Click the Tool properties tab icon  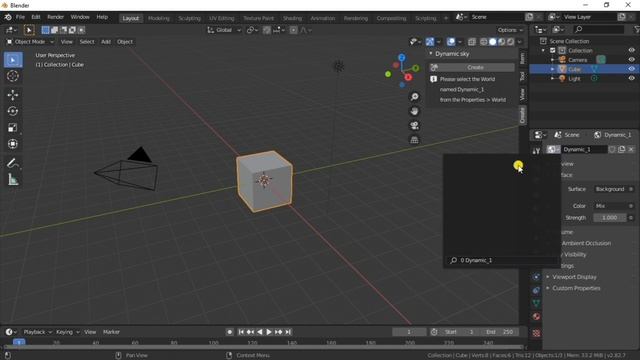coord(536,151)
